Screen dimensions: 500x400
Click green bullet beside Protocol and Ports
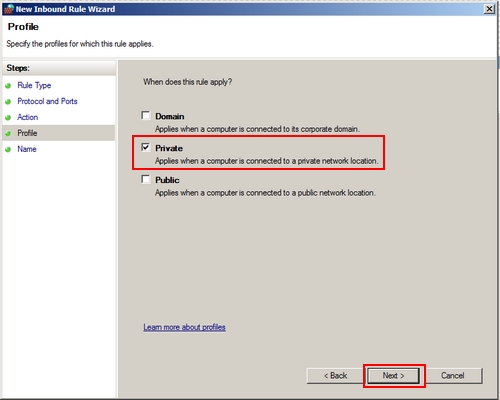coord(8,102)
